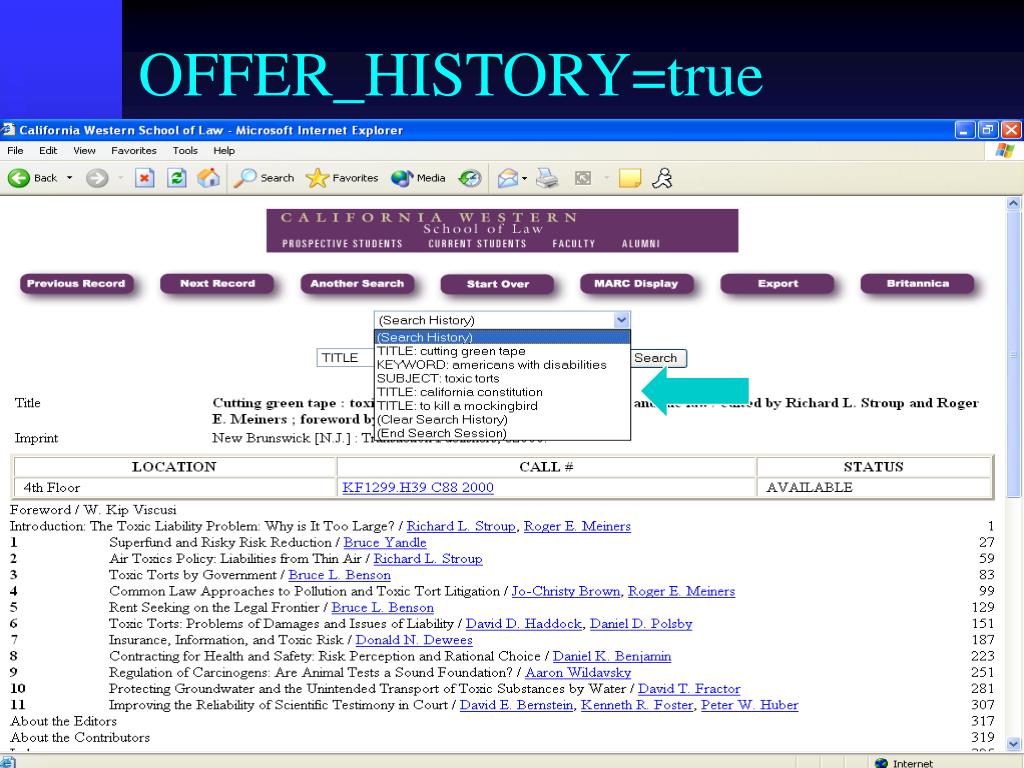The image size is (1024, 768).
Task: Click the MARC Display button
Action: click(636, 283)
